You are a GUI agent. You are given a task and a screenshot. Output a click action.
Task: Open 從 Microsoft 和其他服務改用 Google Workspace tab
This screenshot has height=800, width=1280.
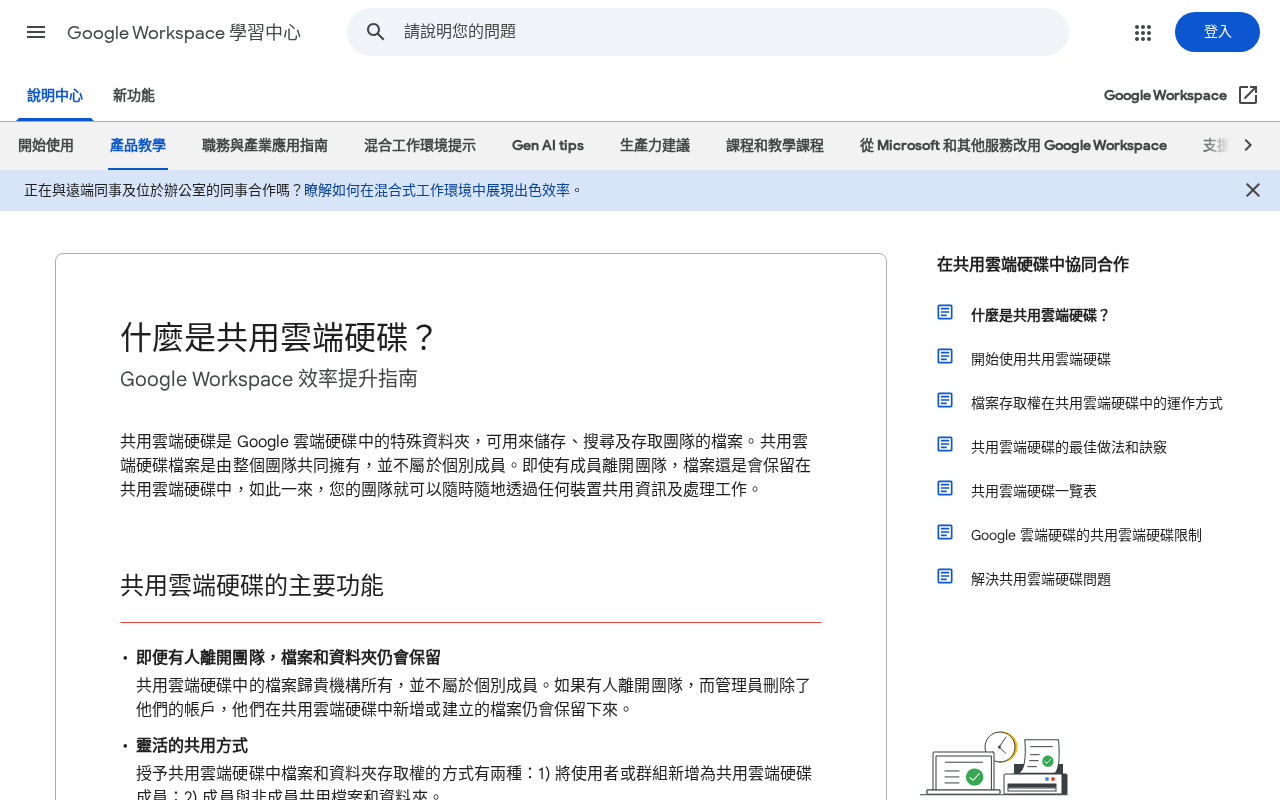1013,146
